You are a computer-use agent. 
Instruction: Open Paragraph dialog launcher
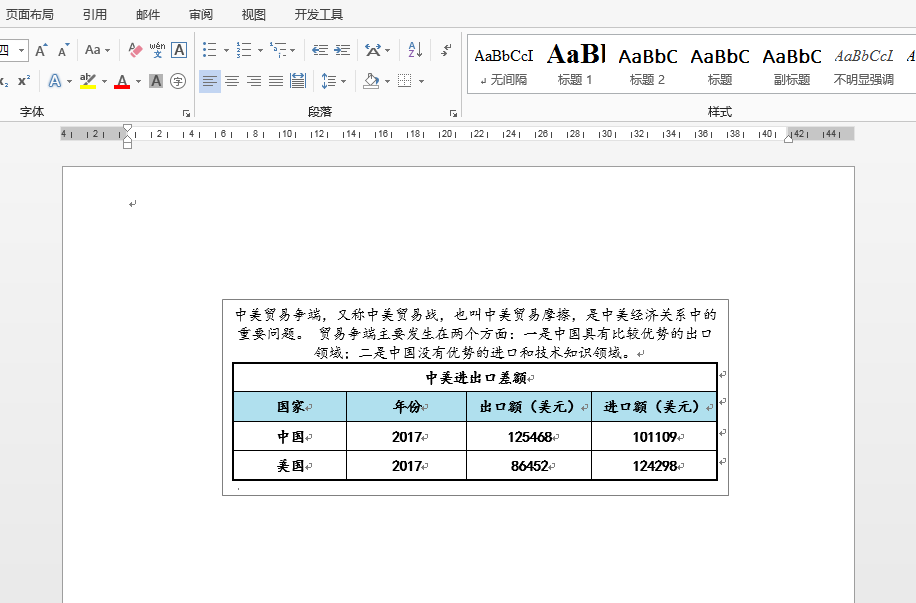click(453, 113)
